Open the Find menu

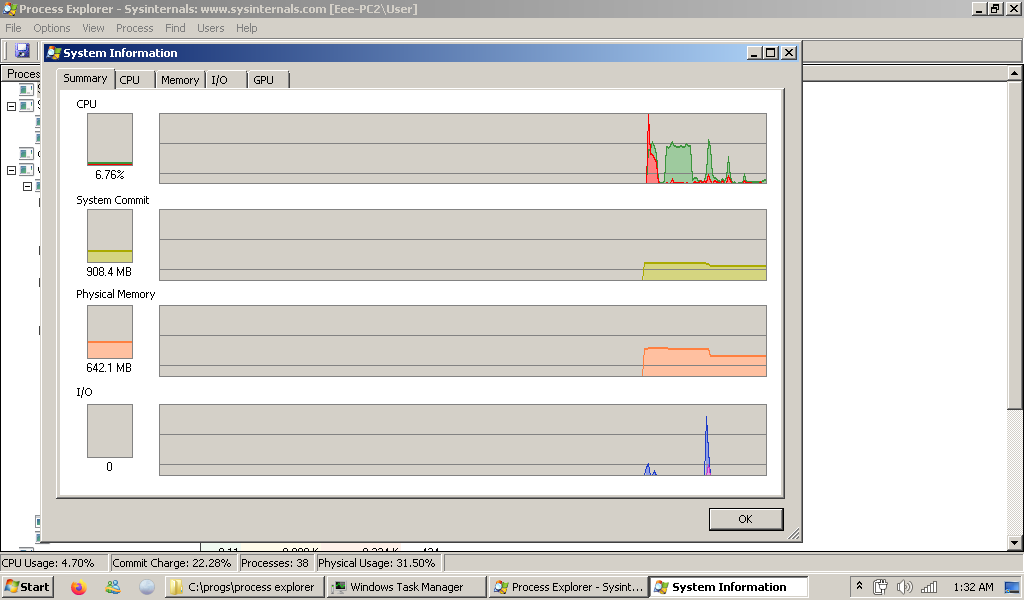pyautogui.click(x=175, y=28)
